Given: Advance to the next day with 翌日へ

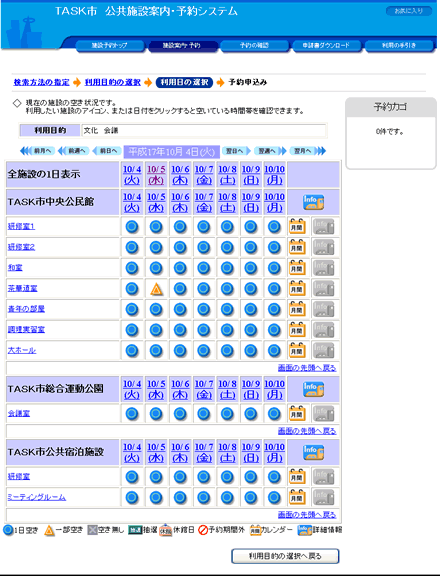Looking at the screenshot, I should [x=236, y=151].
